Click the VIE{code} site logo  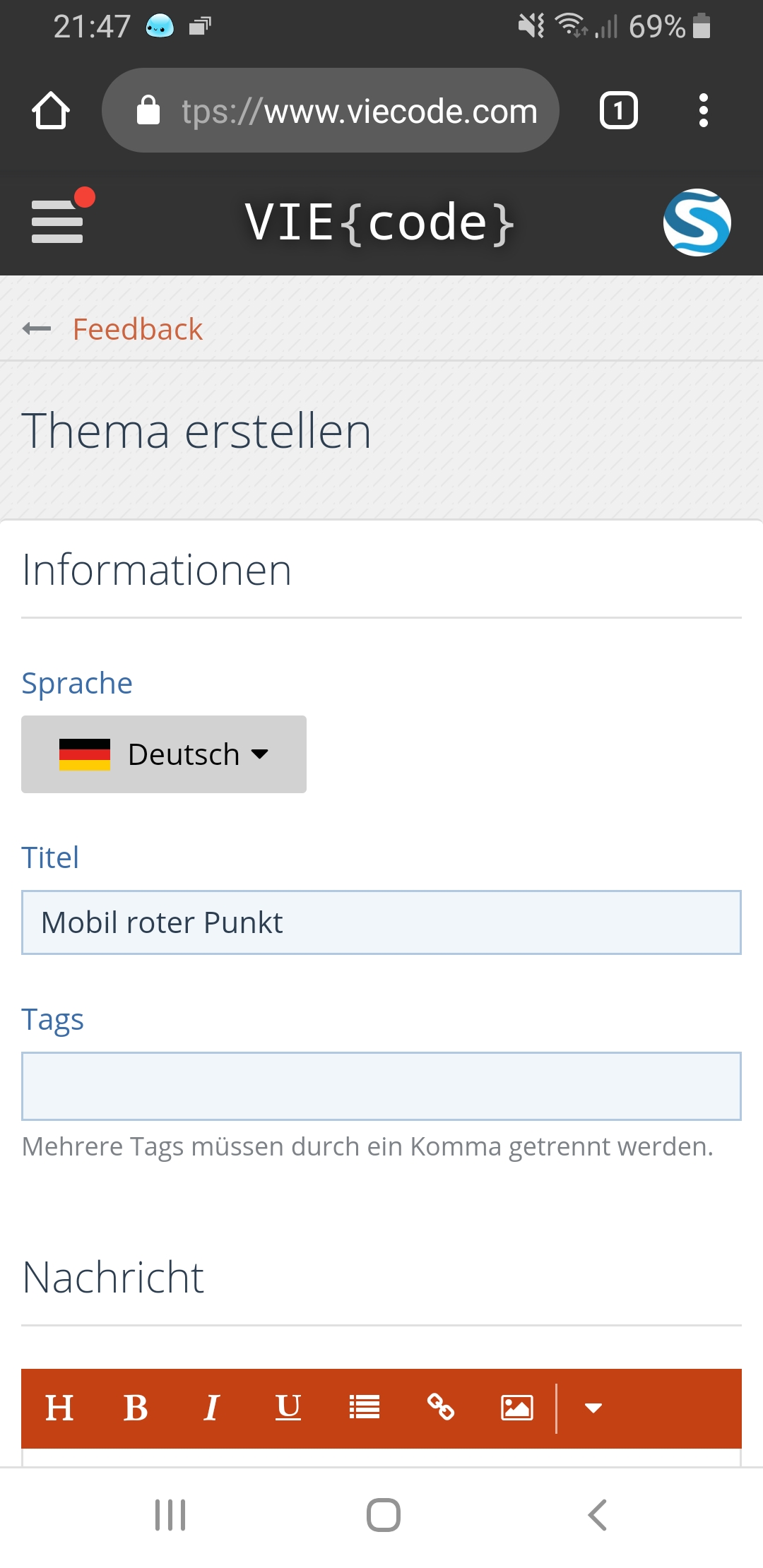380,222
